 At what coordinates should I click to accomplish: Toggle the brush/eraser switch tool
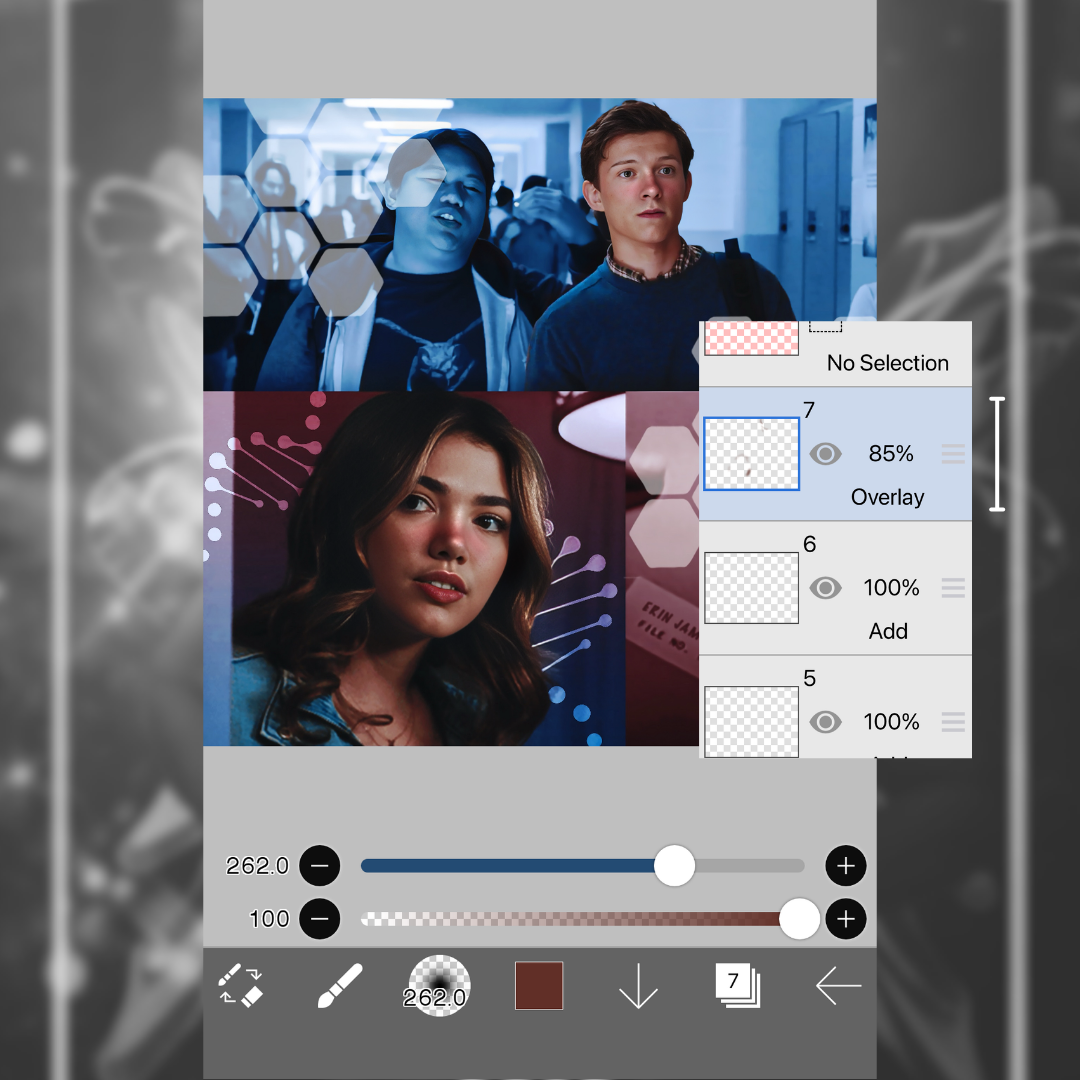pos(240,986)
